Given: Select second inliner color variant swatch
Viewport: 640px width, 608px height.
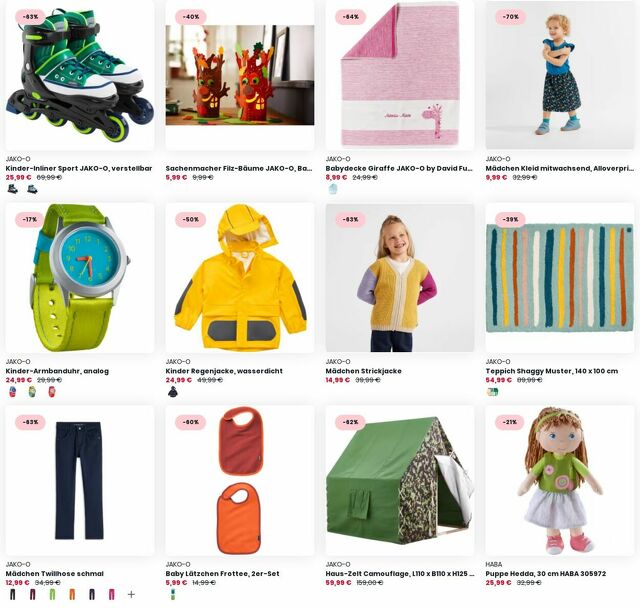Looking at the screenshot, I should point(32,189).
